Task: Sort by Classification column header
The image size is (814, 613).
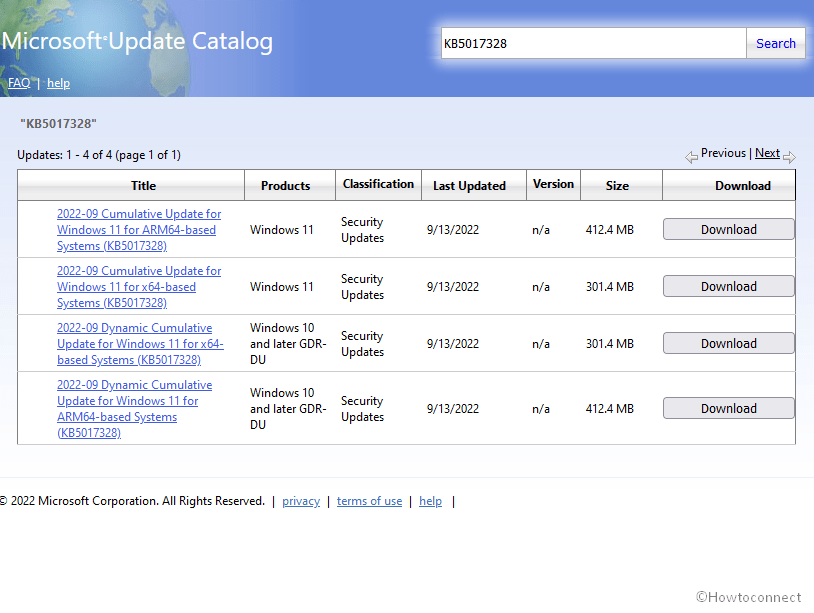Action: (378, 184)
